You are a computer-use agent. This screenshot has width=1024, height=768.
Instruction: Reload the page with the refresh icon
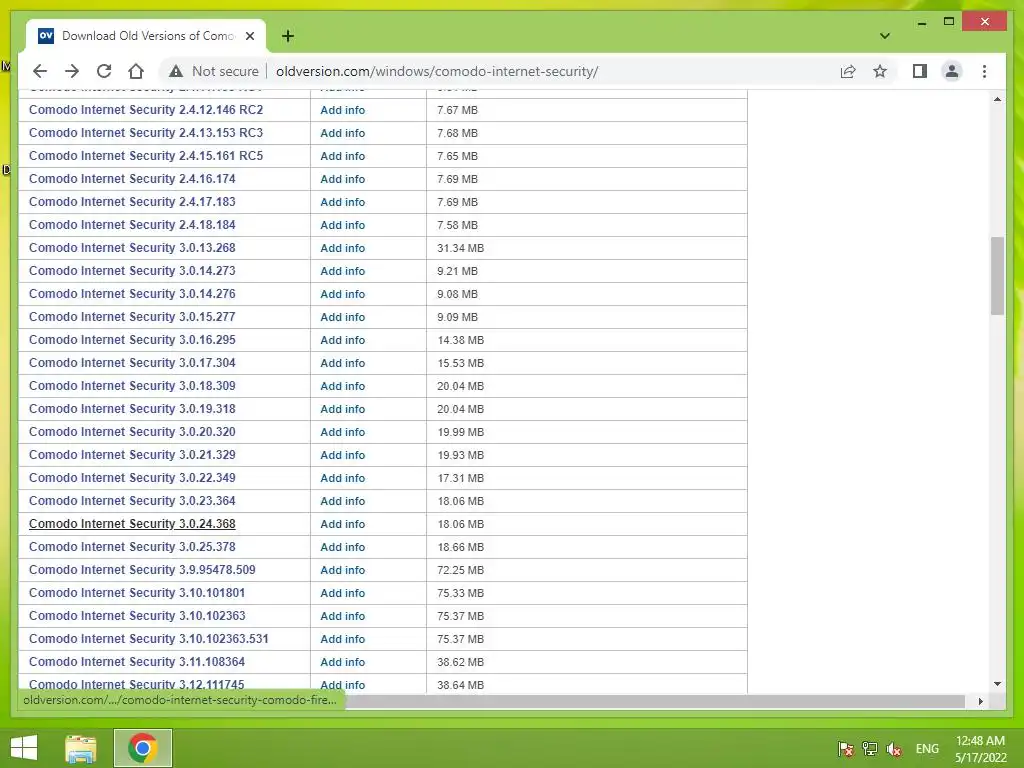[104, 71]
